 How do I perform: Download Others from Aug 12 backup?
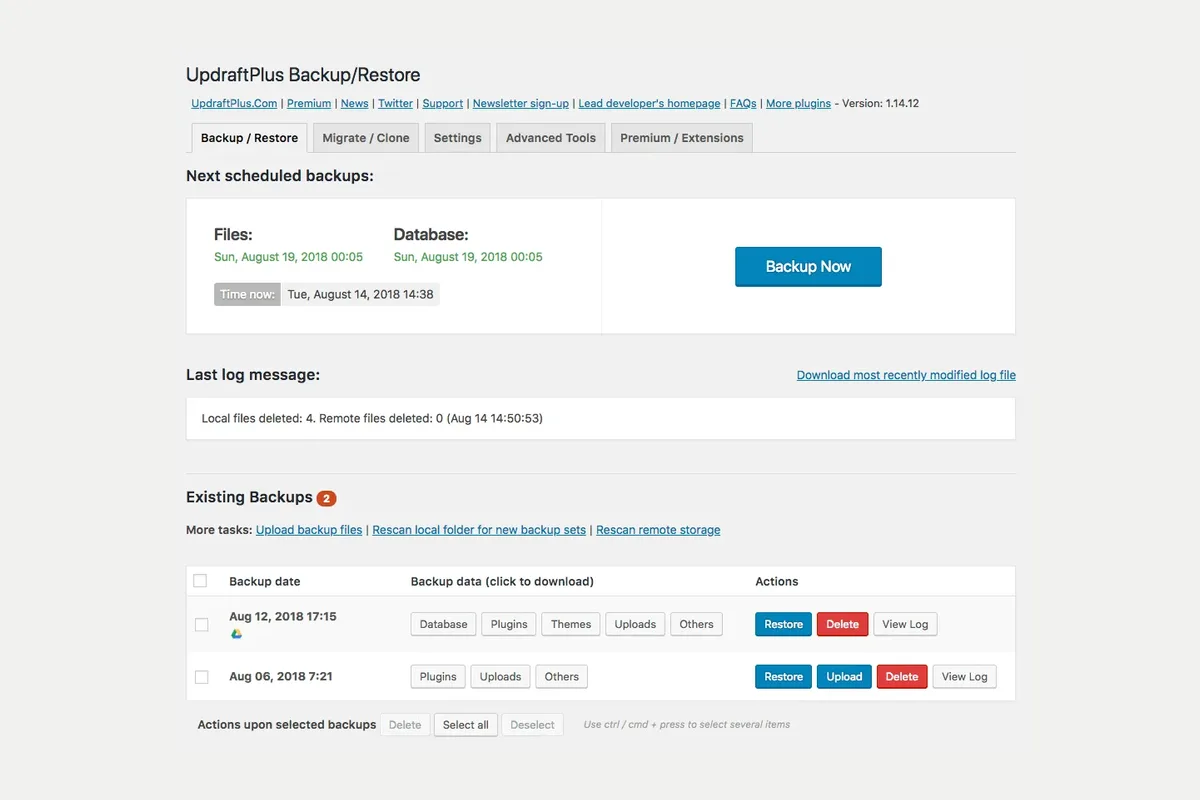[x=696, y=624]
